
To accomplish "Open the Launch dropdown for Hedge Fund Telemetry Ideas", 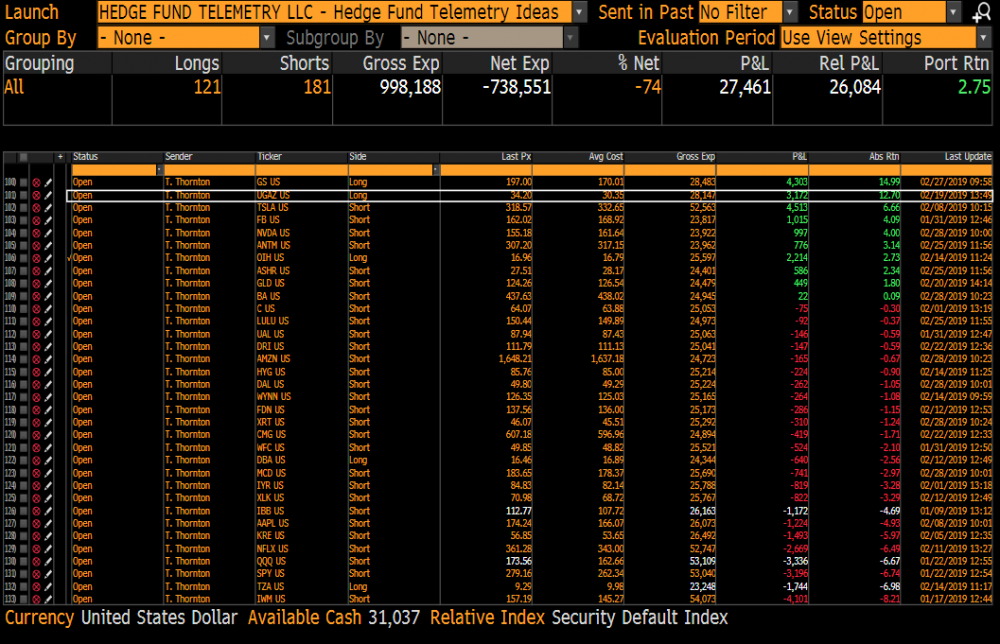I will (579, 12).
